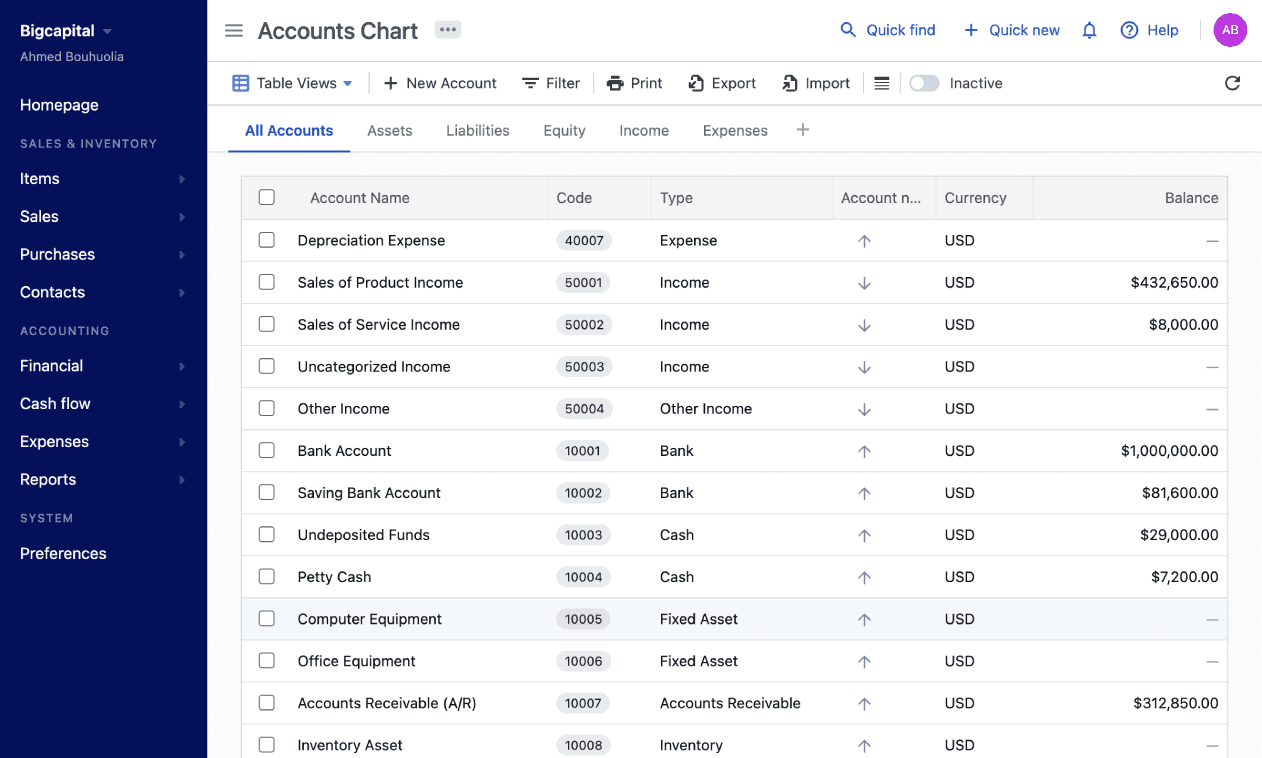The image size is (1262, 758).
Task: Tick the select-all checkbox in header
Action: pos(267,198)
